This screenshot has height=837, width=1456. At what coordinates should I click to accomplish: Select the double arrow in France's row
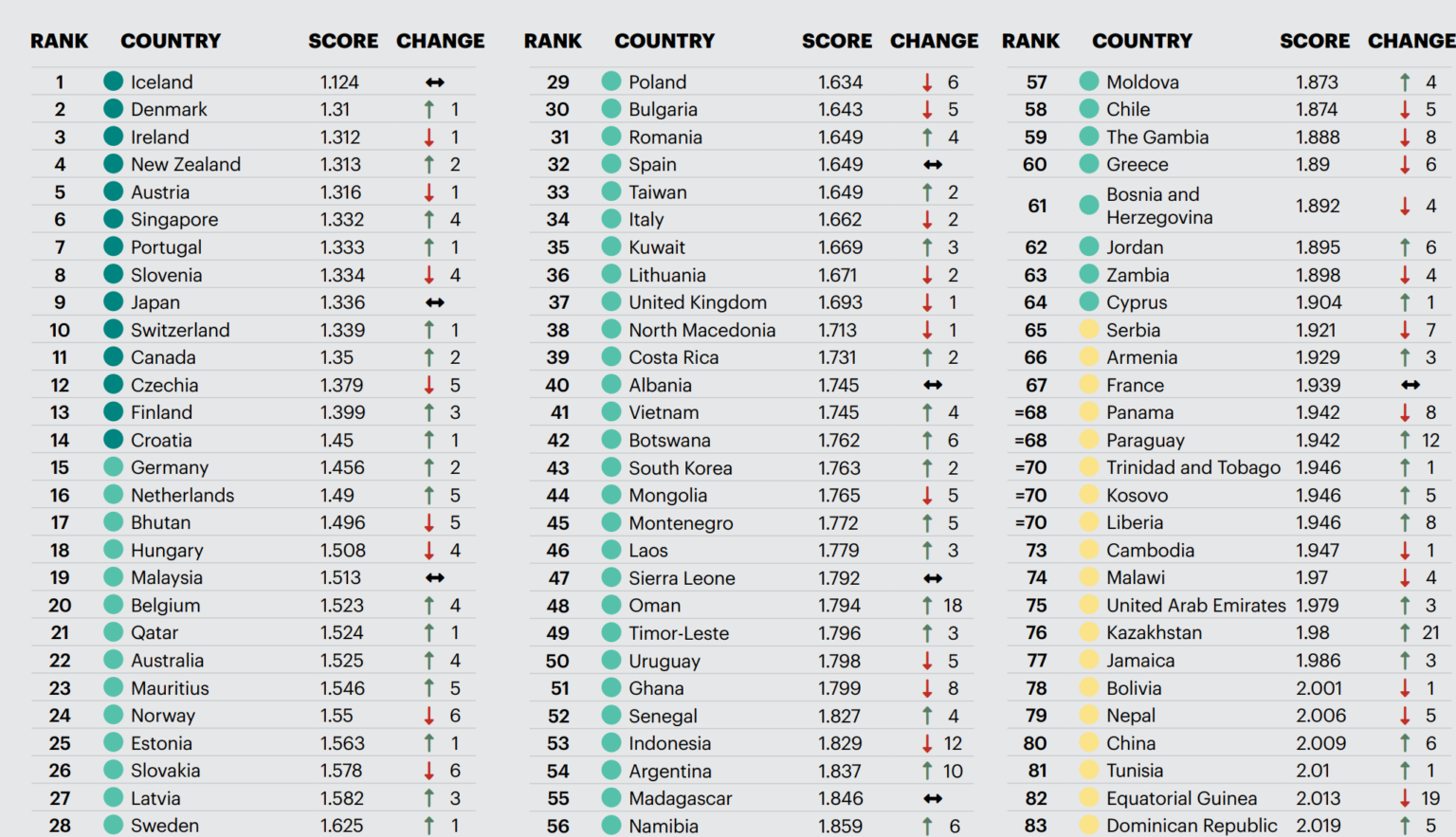1410,385
